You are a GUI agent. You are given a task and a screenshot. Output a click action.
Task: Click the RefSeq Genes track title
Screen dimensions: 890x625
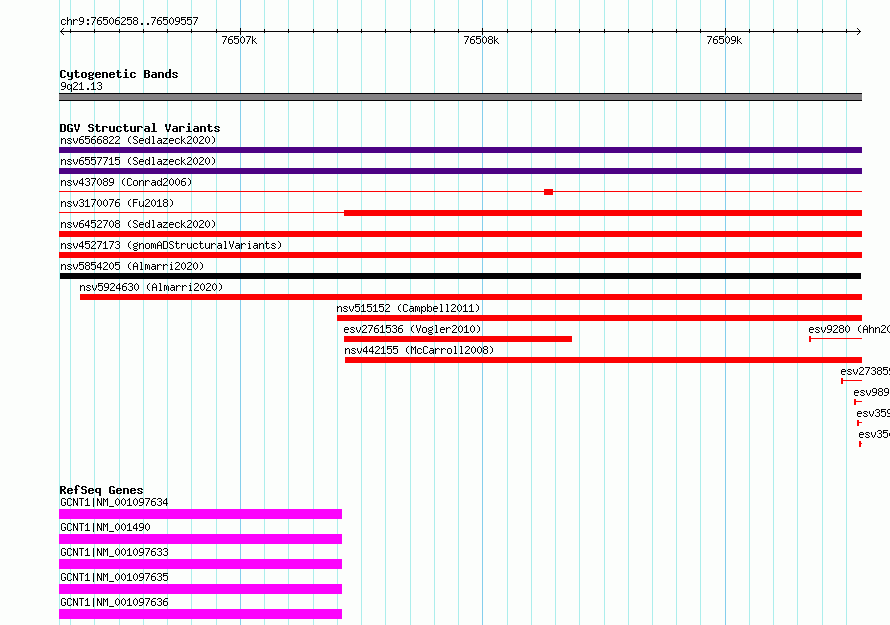[x=101, y=490]
